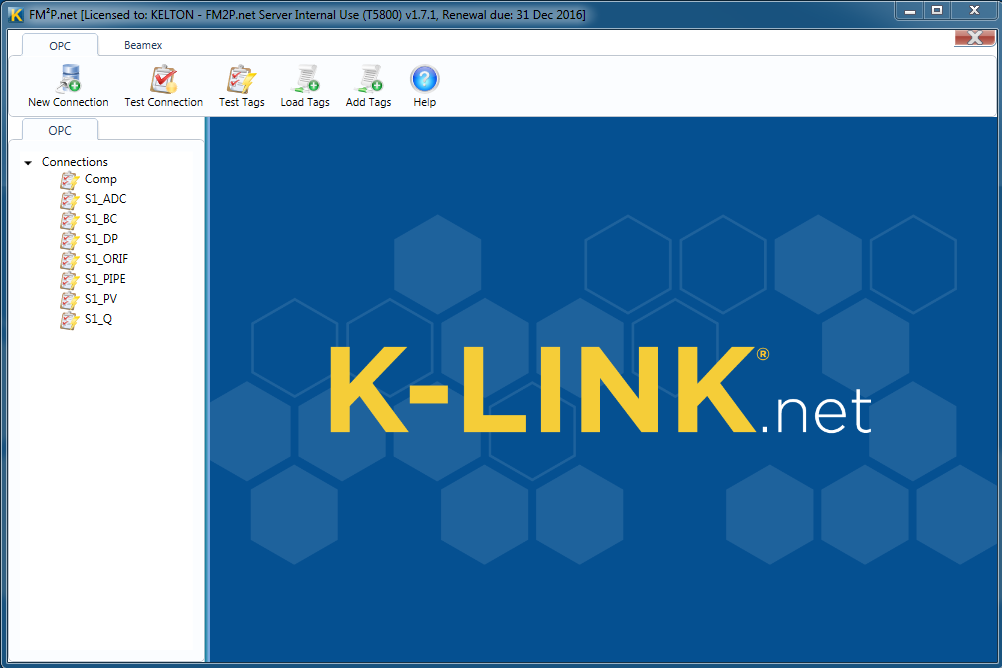1002x668 pixels.
Task: Click the Load Tags text label
Action: (x=305, y=102)
